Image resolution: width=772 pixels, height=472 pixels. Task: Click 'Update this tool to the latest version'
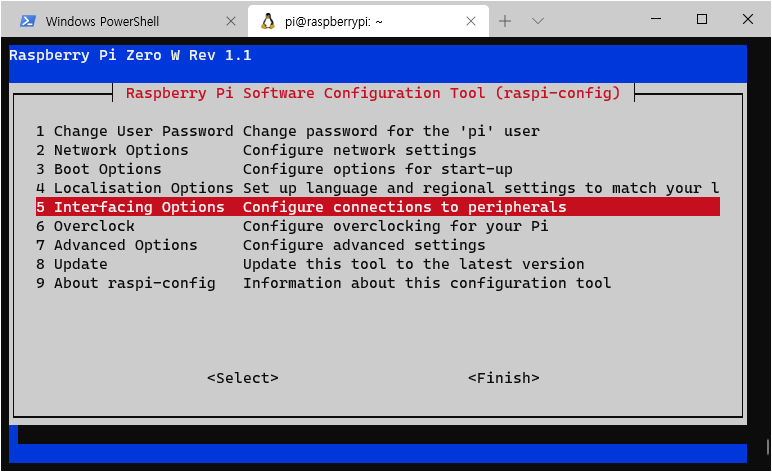click(414, 264)
